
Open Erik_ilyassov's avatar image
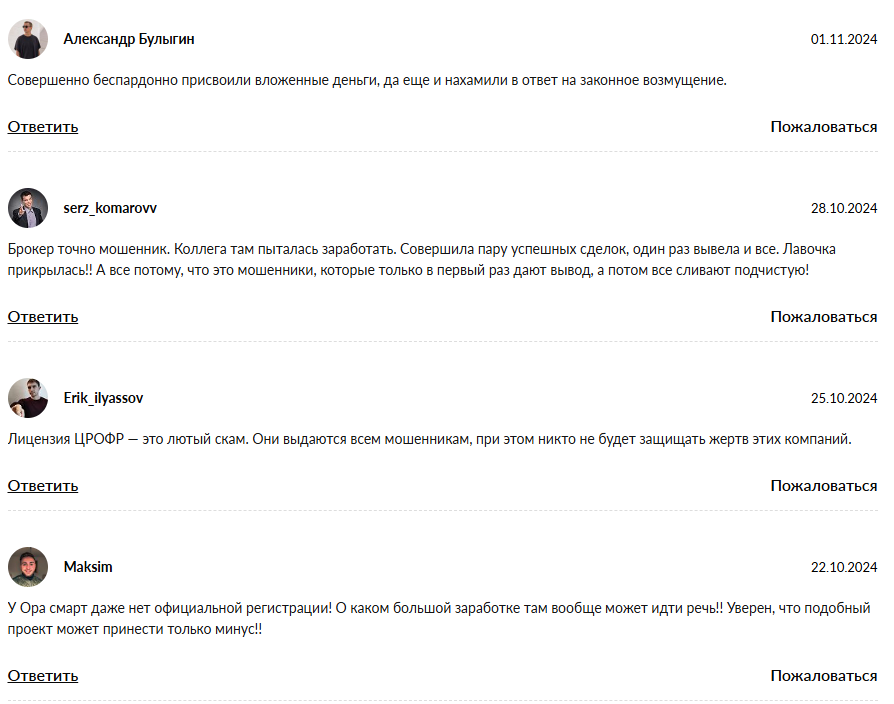(x=28, y=398)
